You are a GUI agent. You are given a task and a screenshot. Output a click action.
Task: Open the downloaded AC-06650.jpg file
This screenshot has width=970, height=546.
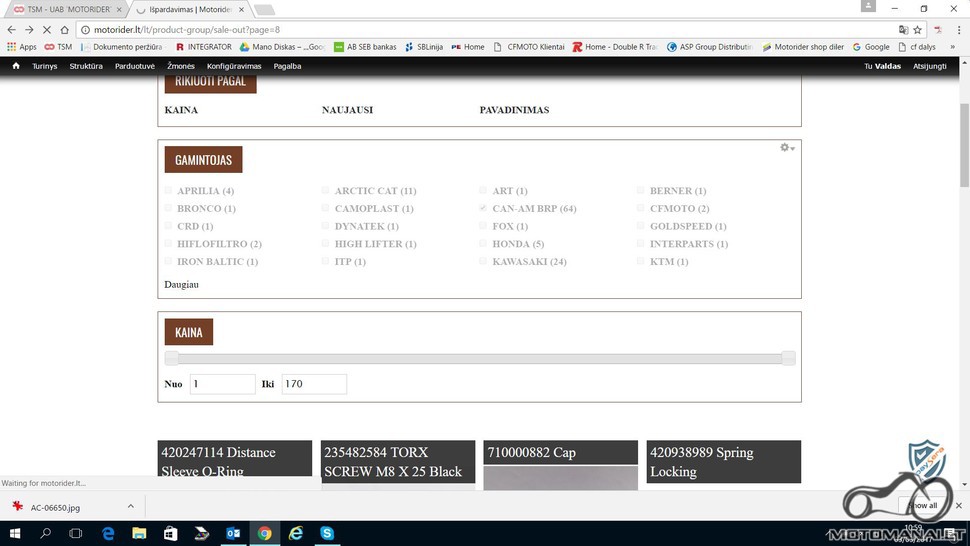click(x=55, y=508)
